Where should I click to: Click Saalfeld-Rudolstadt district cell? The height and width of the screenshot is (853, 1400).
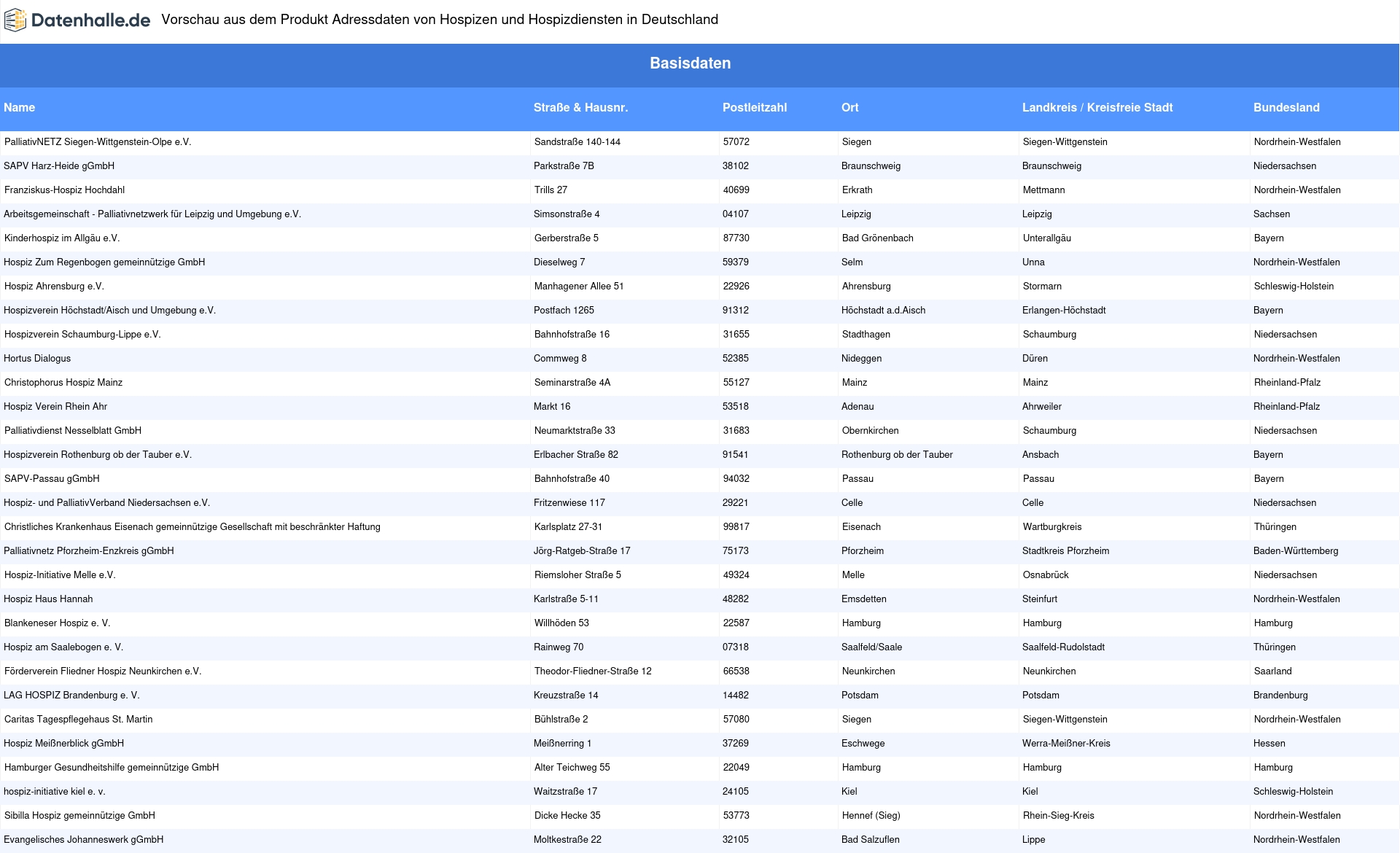[x=1063, y=647]
